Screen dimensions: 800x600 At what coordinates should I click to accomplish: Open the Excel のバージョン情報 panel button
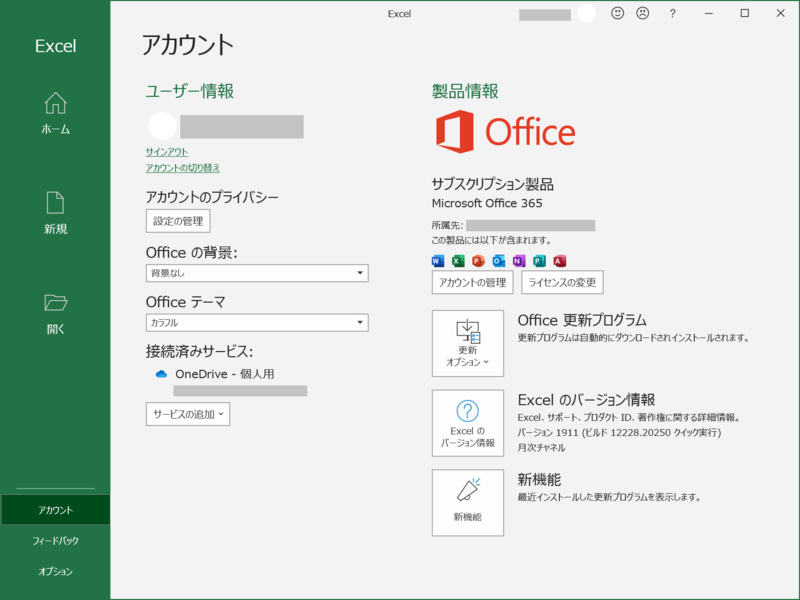466,422
